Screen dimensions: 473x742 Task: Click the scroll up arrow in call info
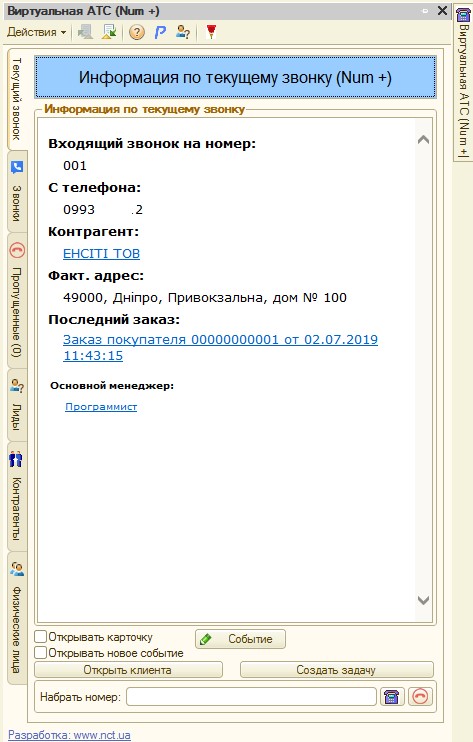(x=423, y=140)
